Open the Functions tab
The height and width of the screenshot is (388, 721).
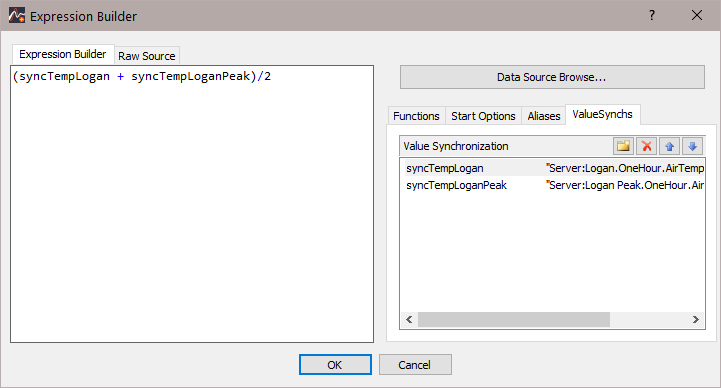(x=416, y=116)
